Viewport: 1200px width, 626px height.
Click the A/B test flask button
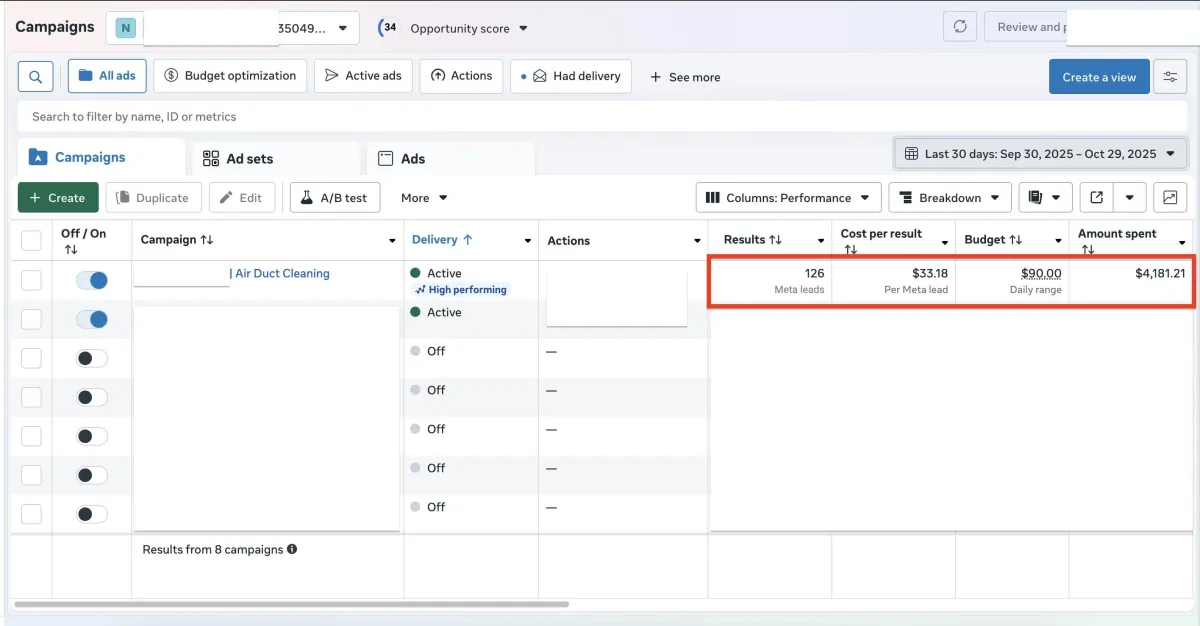click(335, 198)
